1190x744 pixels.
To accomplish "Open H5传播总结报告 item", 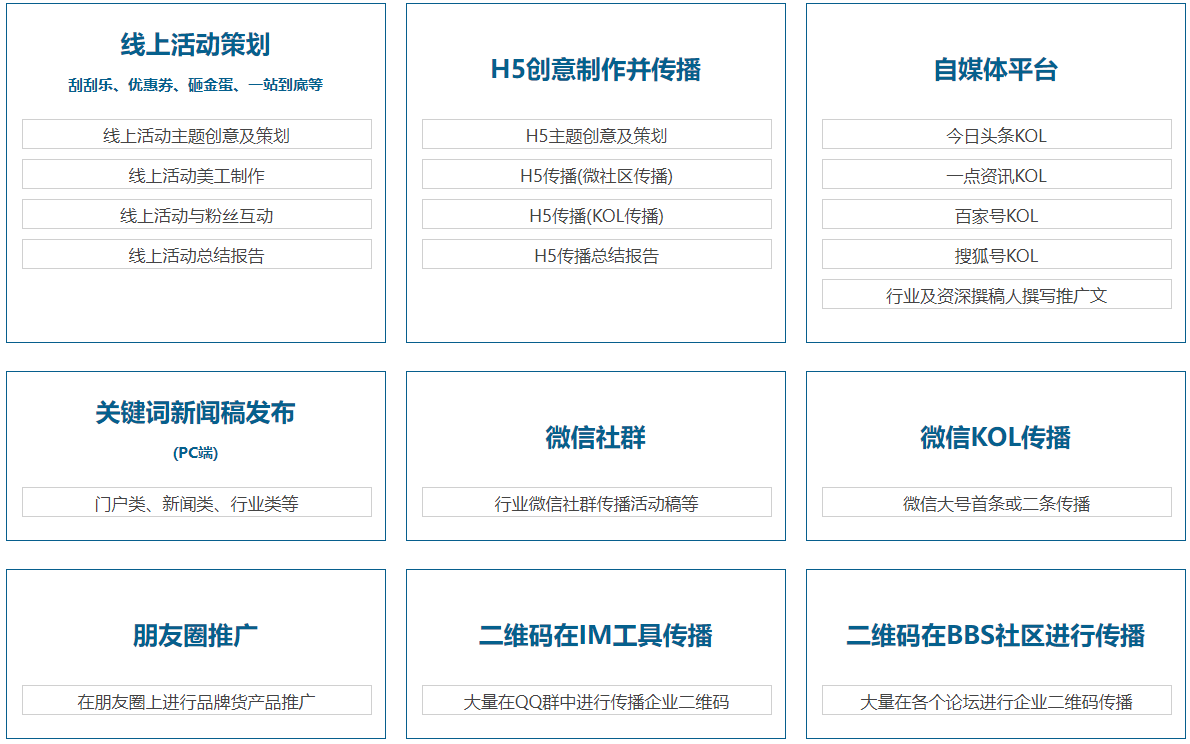I will tap(596, 255).
